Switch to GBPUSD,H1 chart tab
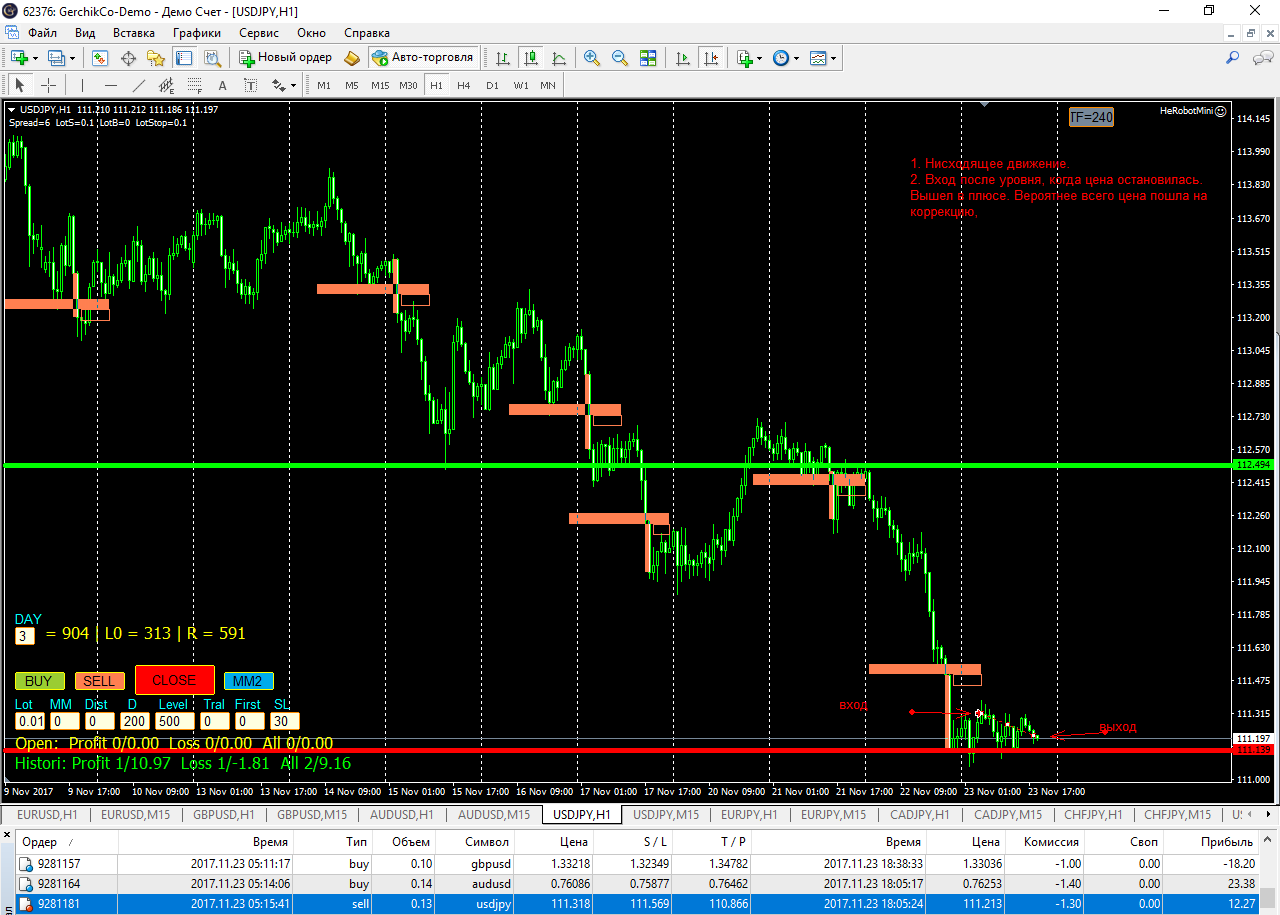The width and height of the screenshot is (1280, 915). coord(223,815)
